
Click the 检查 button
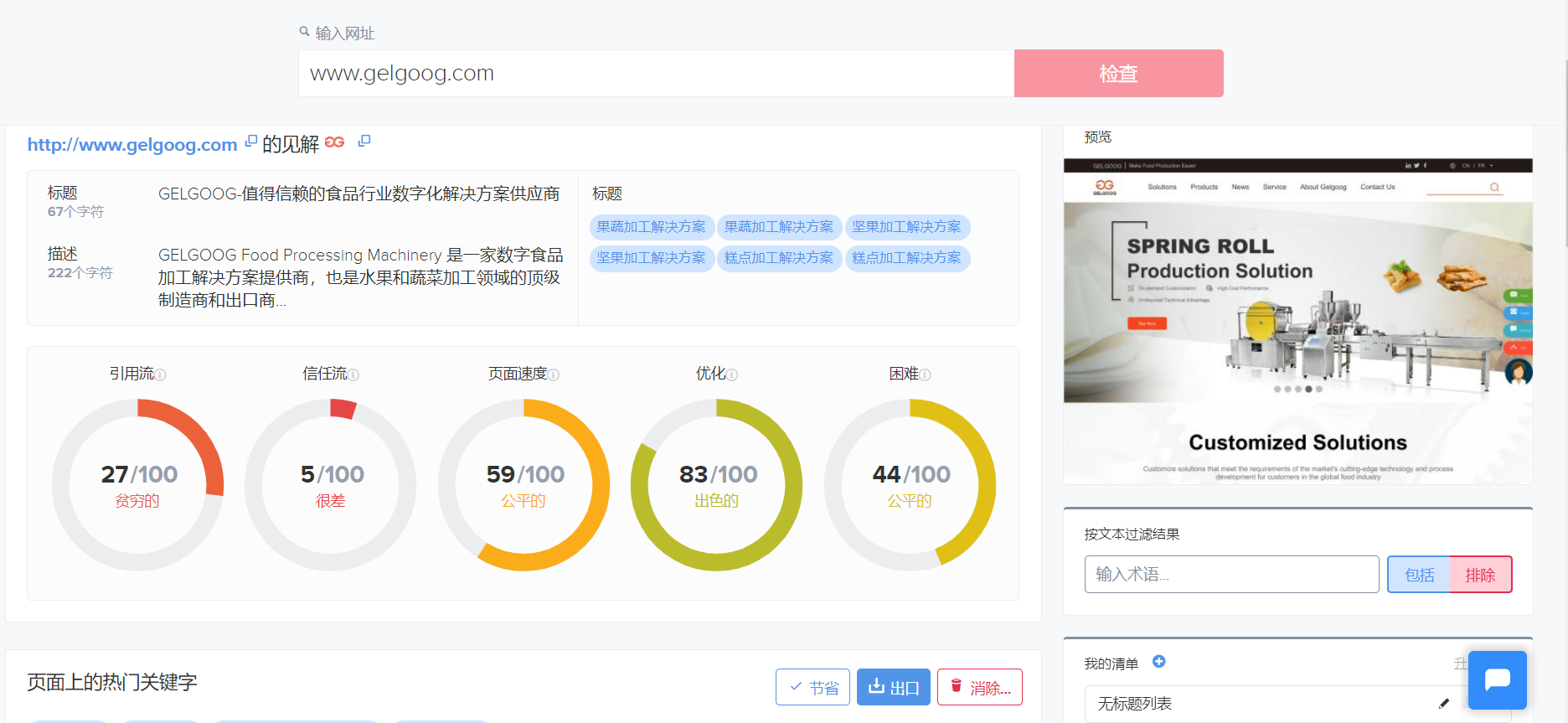[1119, 74]
